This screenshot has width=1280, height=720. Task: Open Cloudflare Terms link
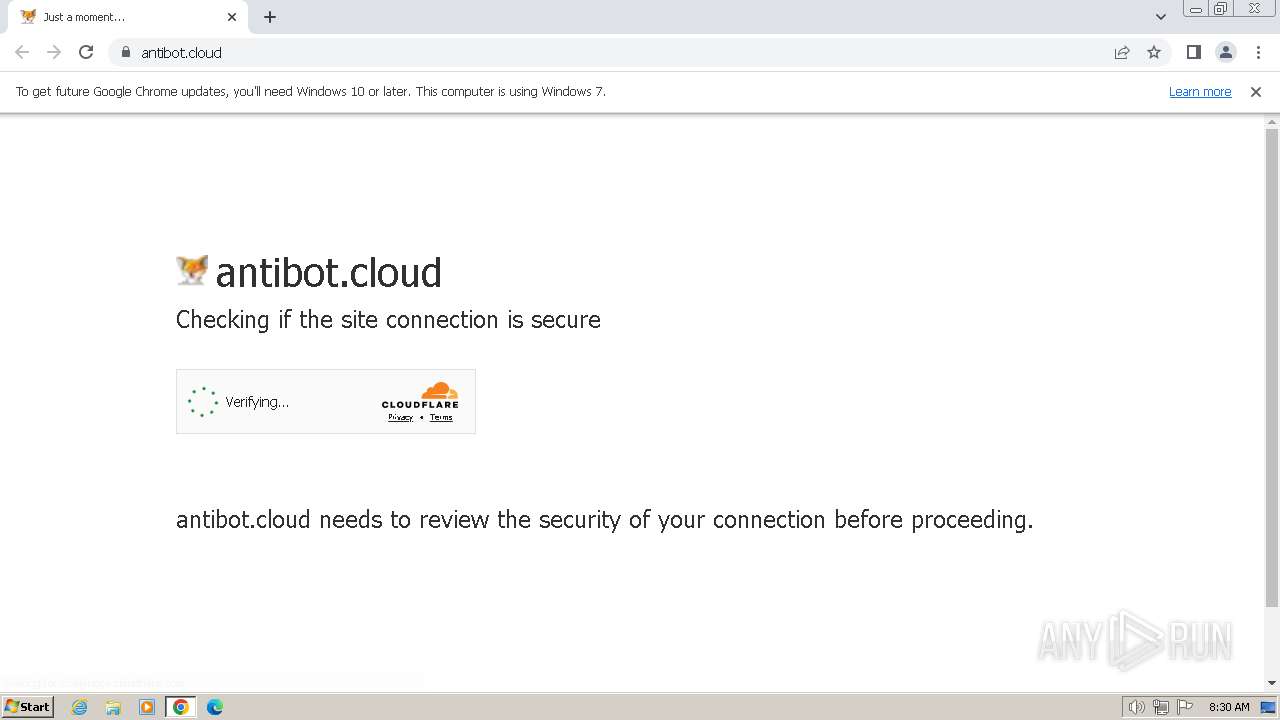(441, 417)
